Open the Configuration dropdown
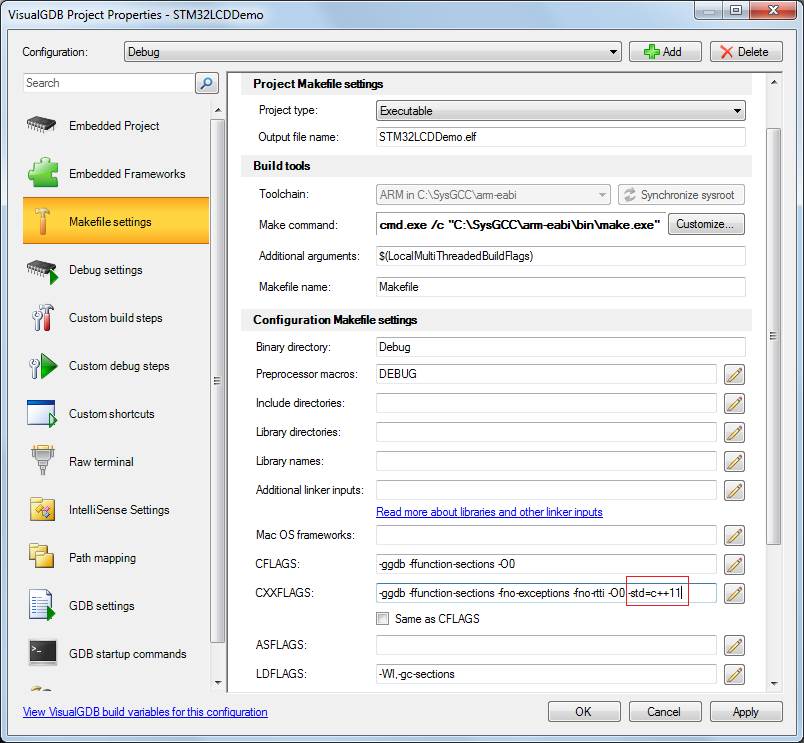Image resolution: width=804 pixels, height=743 pixels. coord(372,52)
